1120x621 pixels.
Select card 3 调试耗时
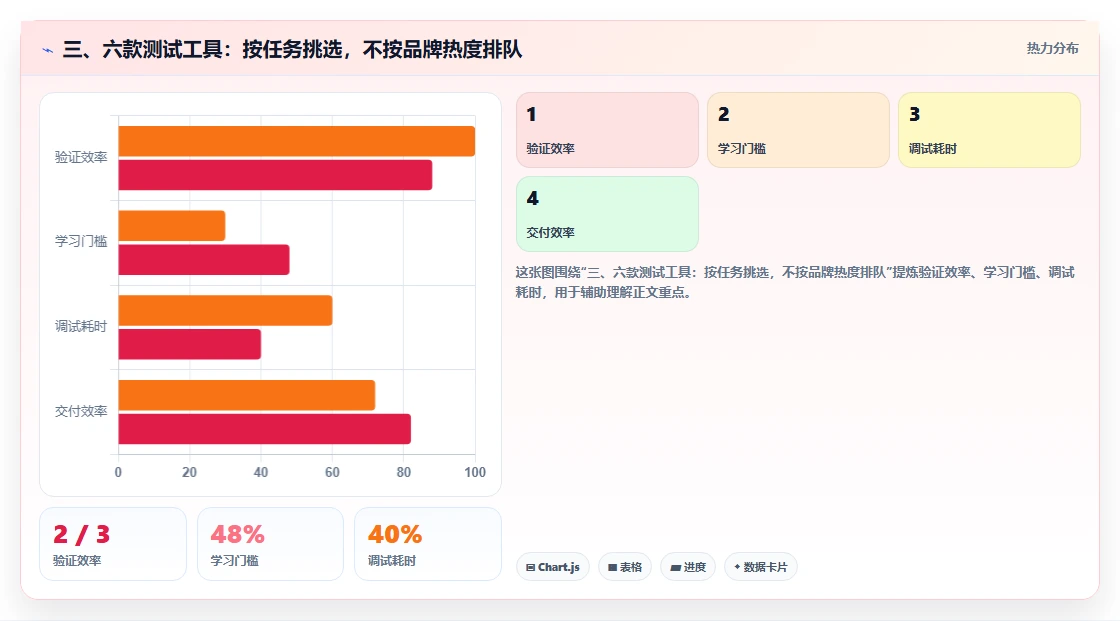(x=989, y=130)
